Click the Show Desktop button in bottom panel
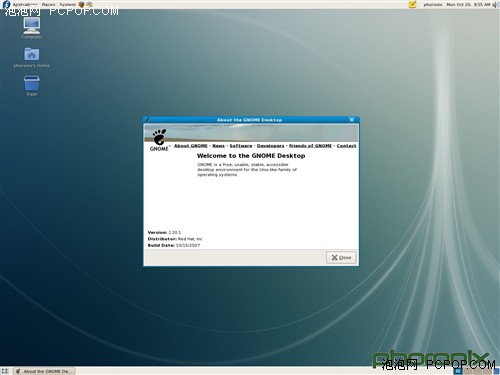Image resolution: width=500 pixels, height=375 pixels. coord(5,371)
